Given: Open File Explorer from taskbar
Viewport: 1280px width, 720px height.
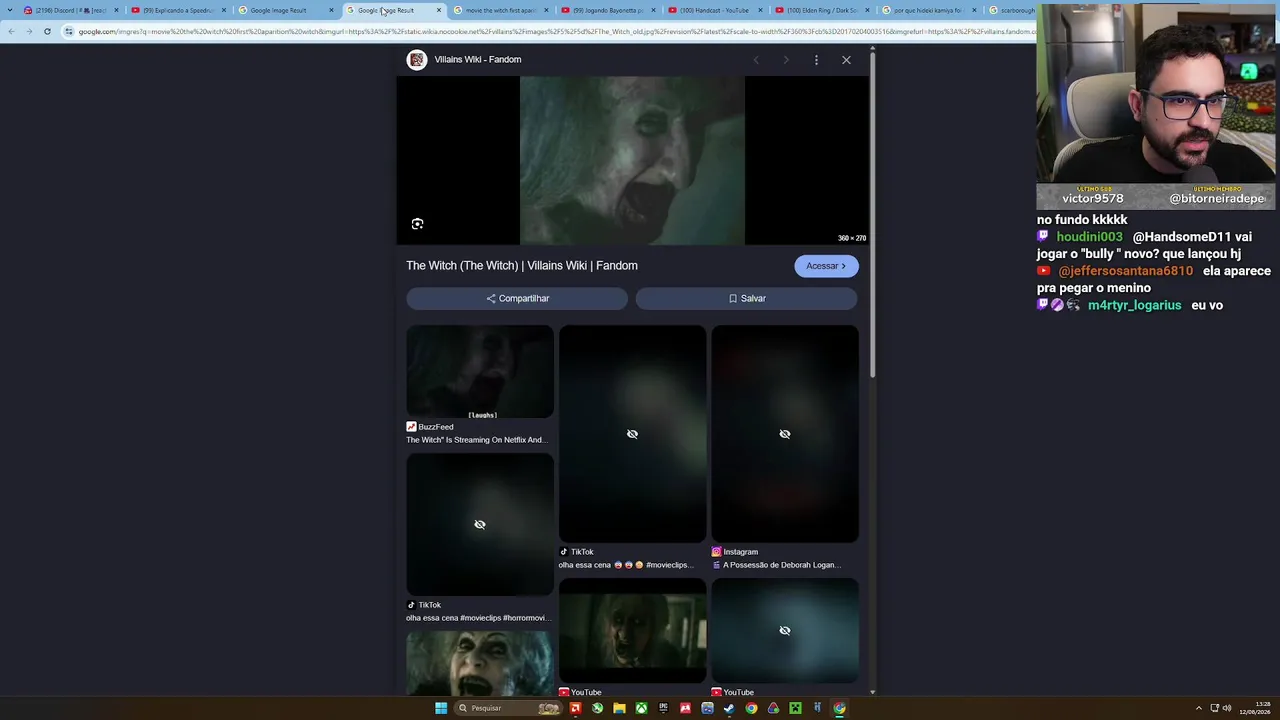Looking at the screenshot, I should (x=619, y=708).
